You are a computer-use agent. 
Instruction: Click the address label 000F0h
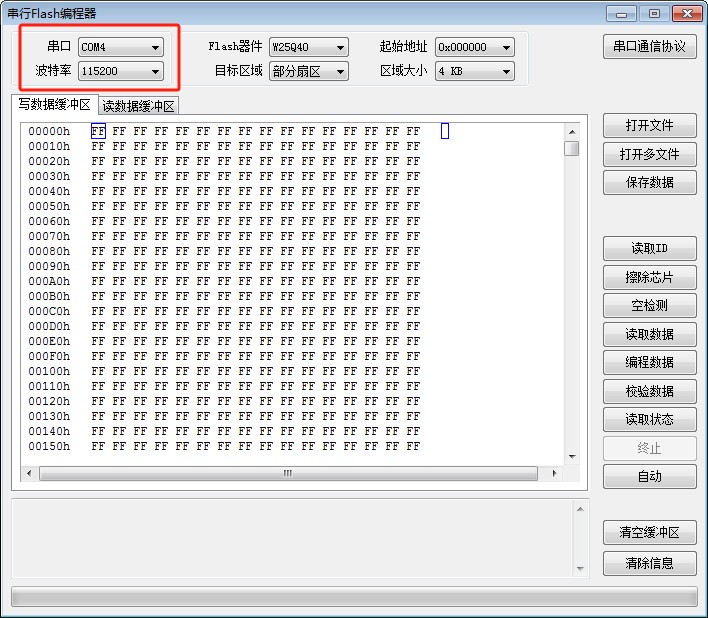click(x=49, y=356)
